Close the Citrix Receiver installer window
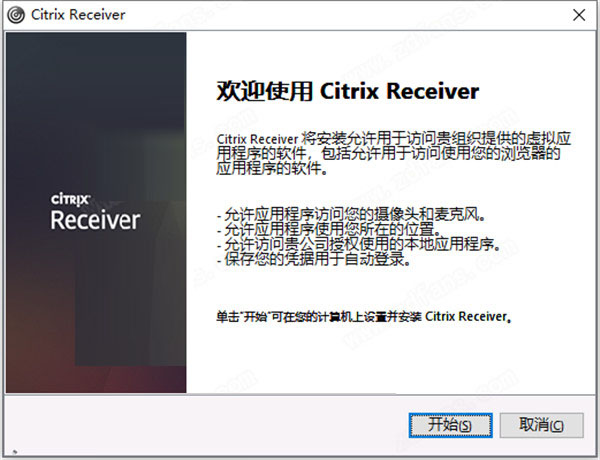Screen dimensions: 600x460 579,15
